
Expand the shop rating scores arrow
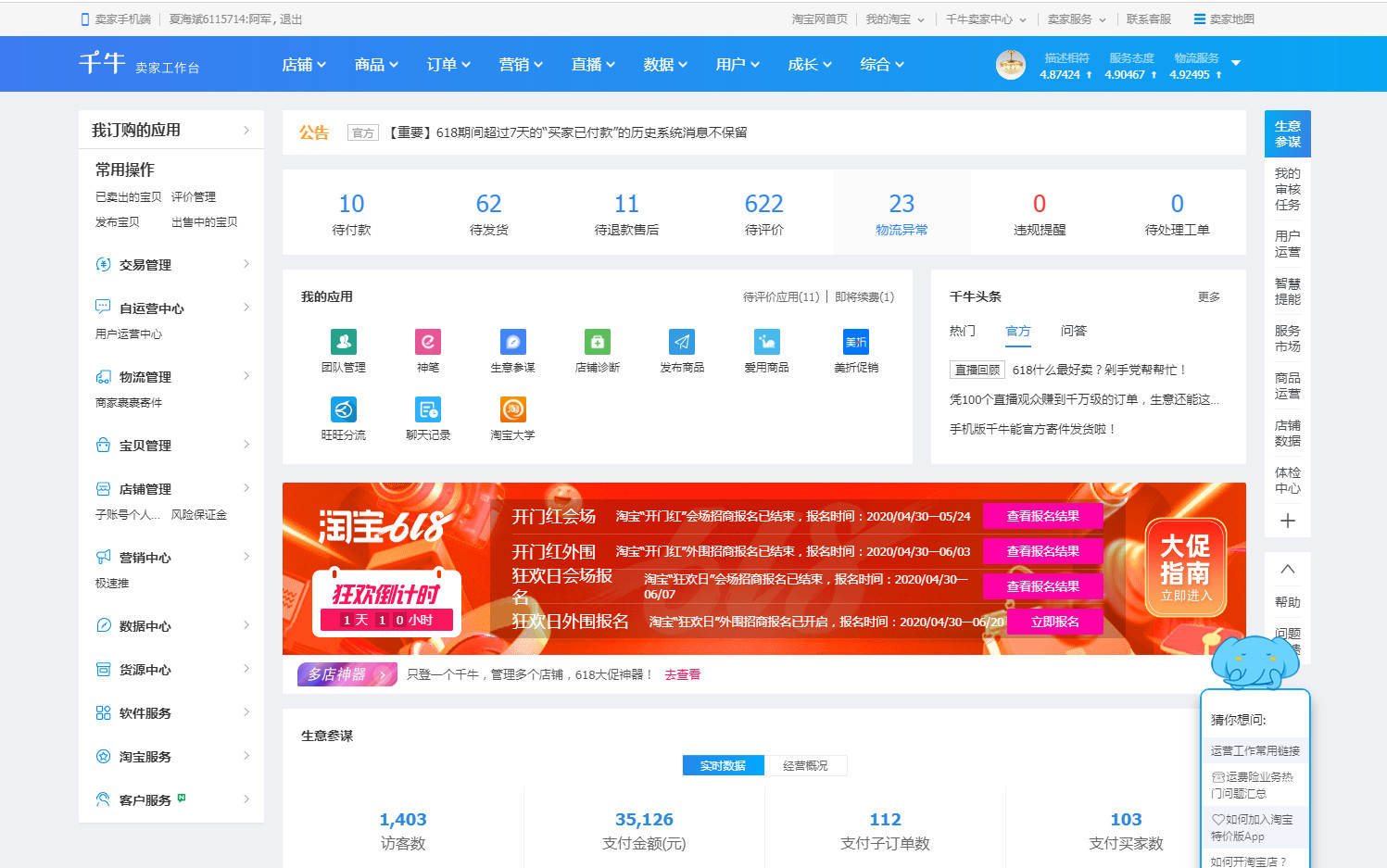point(1235,63)
